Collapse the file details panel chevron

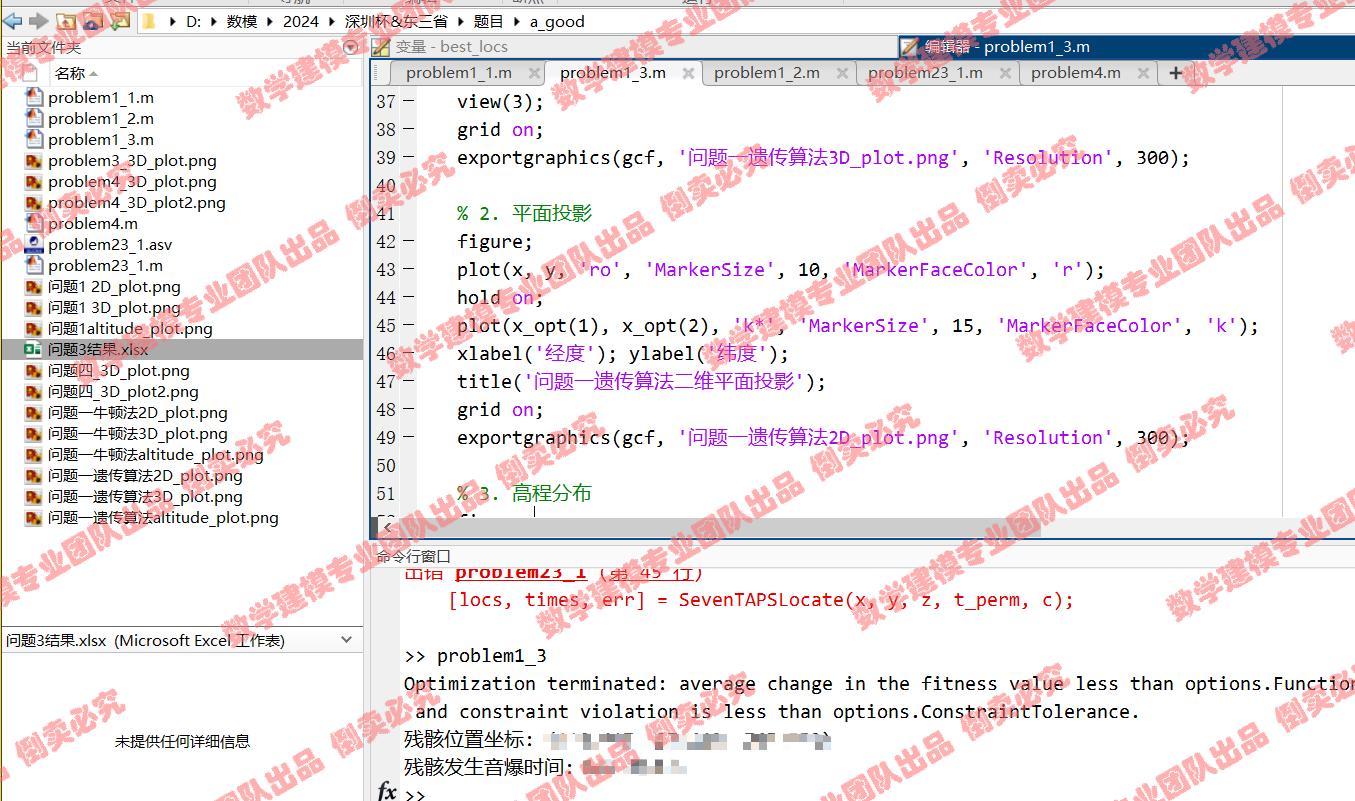(347, 640)
